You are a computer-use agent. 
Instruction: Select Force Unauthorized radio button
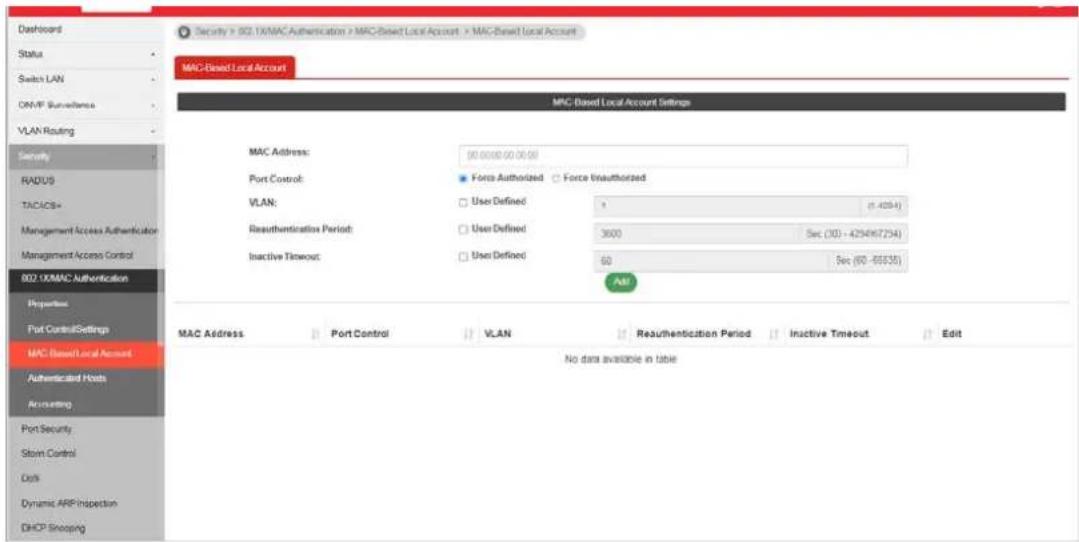coord(555,178)
